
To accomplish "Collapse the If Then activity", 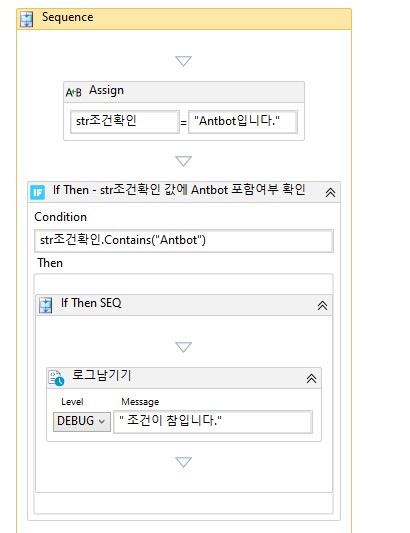I will coord(330,193).
